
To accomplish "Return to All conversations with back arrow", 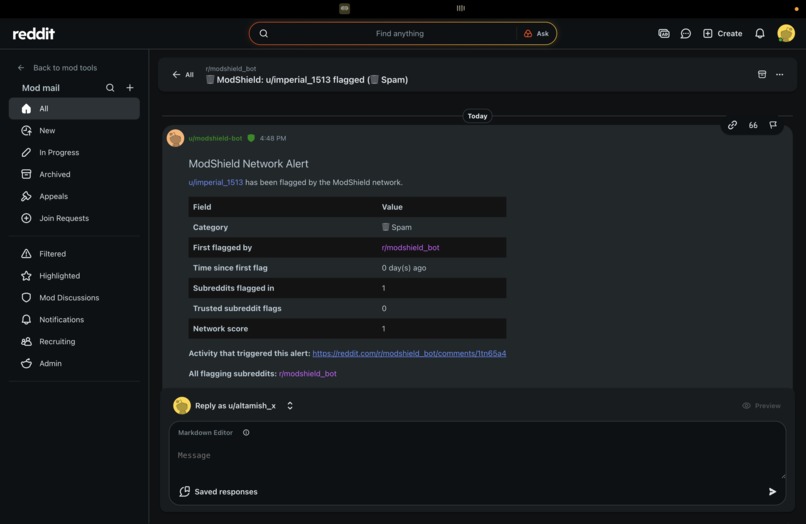I will tap(182, 75).
